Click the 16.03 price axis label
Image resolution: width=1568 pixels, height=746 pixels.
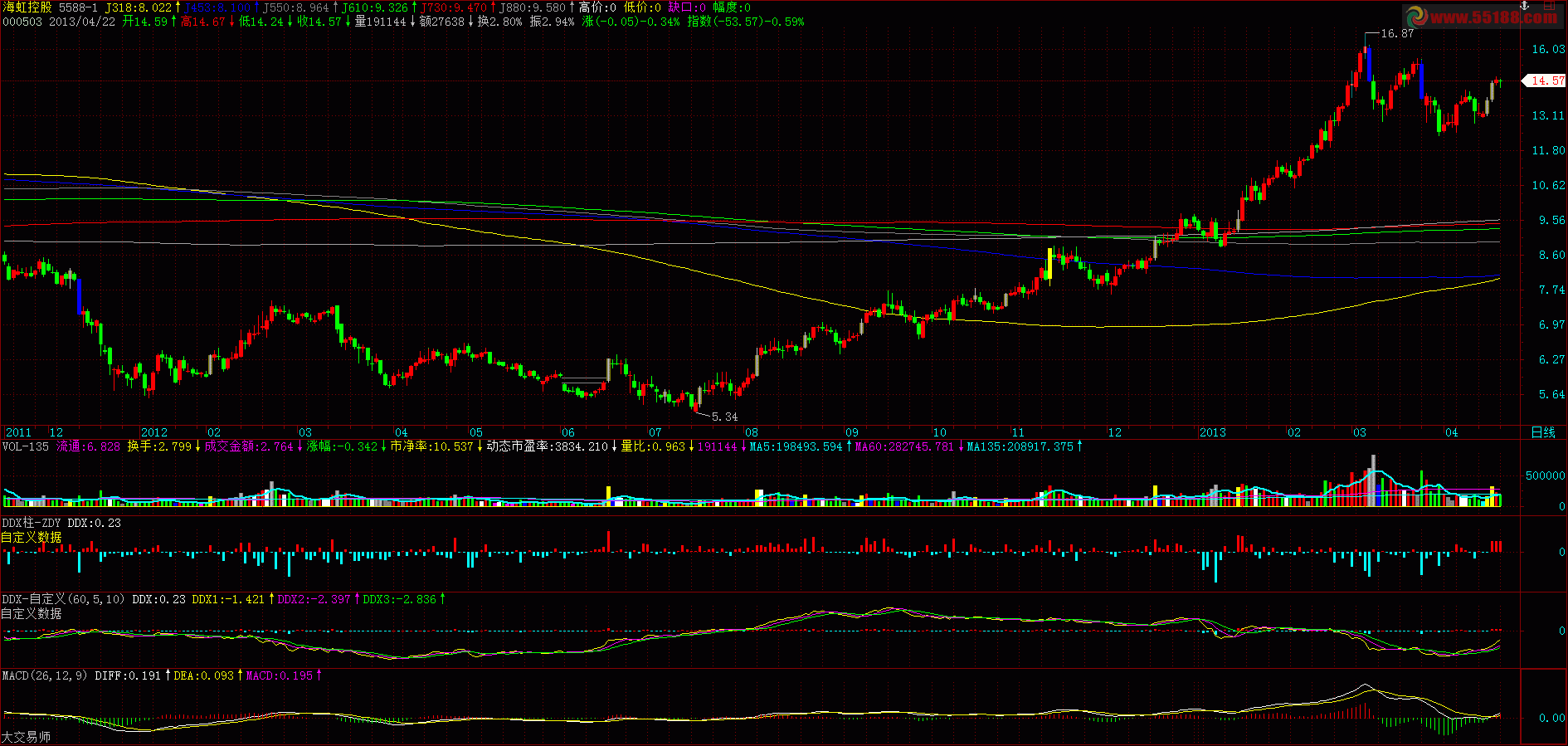1548,49
